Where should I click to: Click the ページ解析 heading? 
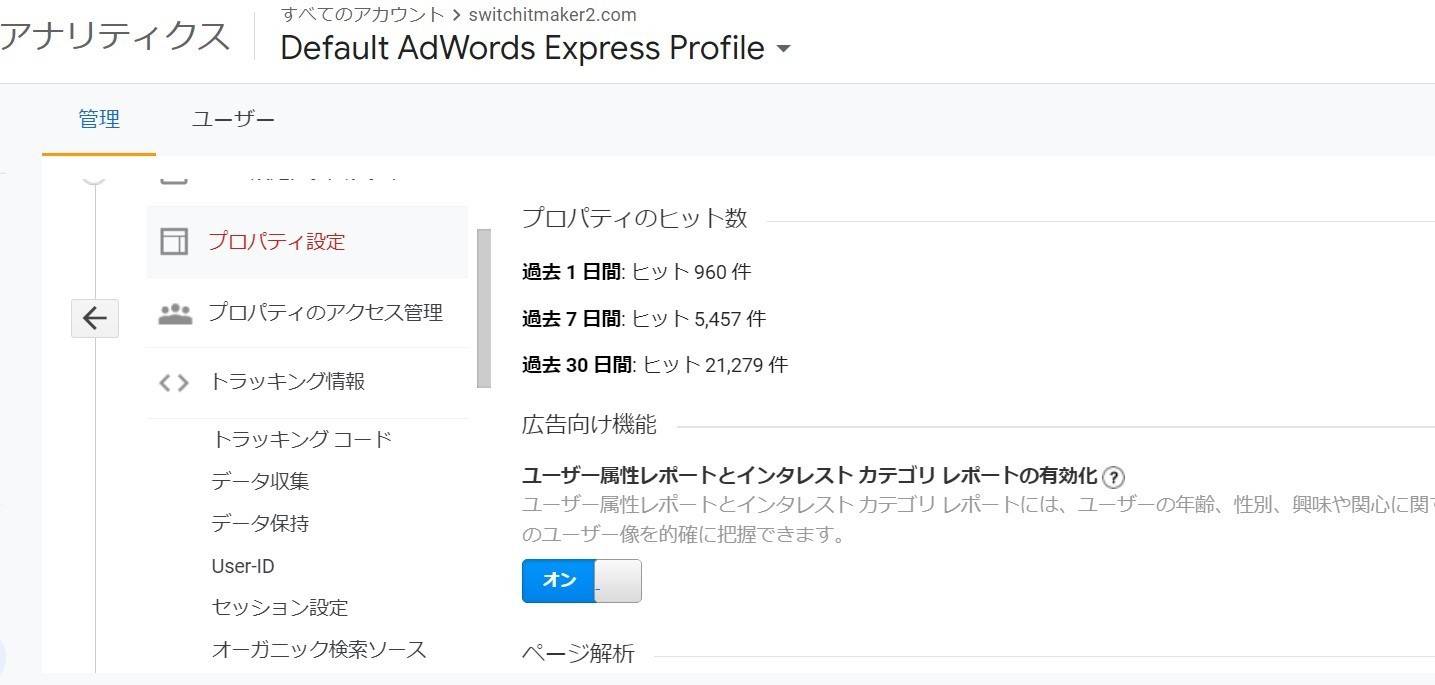pyautogui.click(x=578, y=654)
